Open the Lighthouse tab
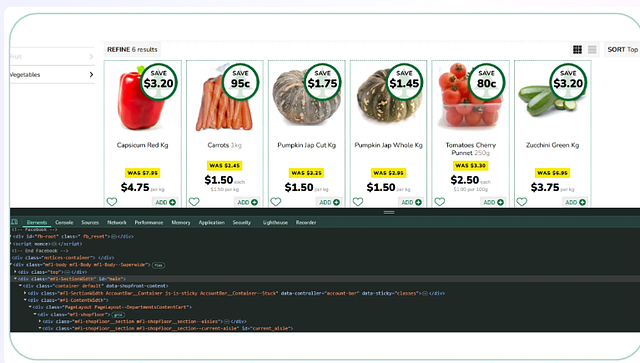Image resolution: width=640 pixels, height=363 pixels. [275, 223]
